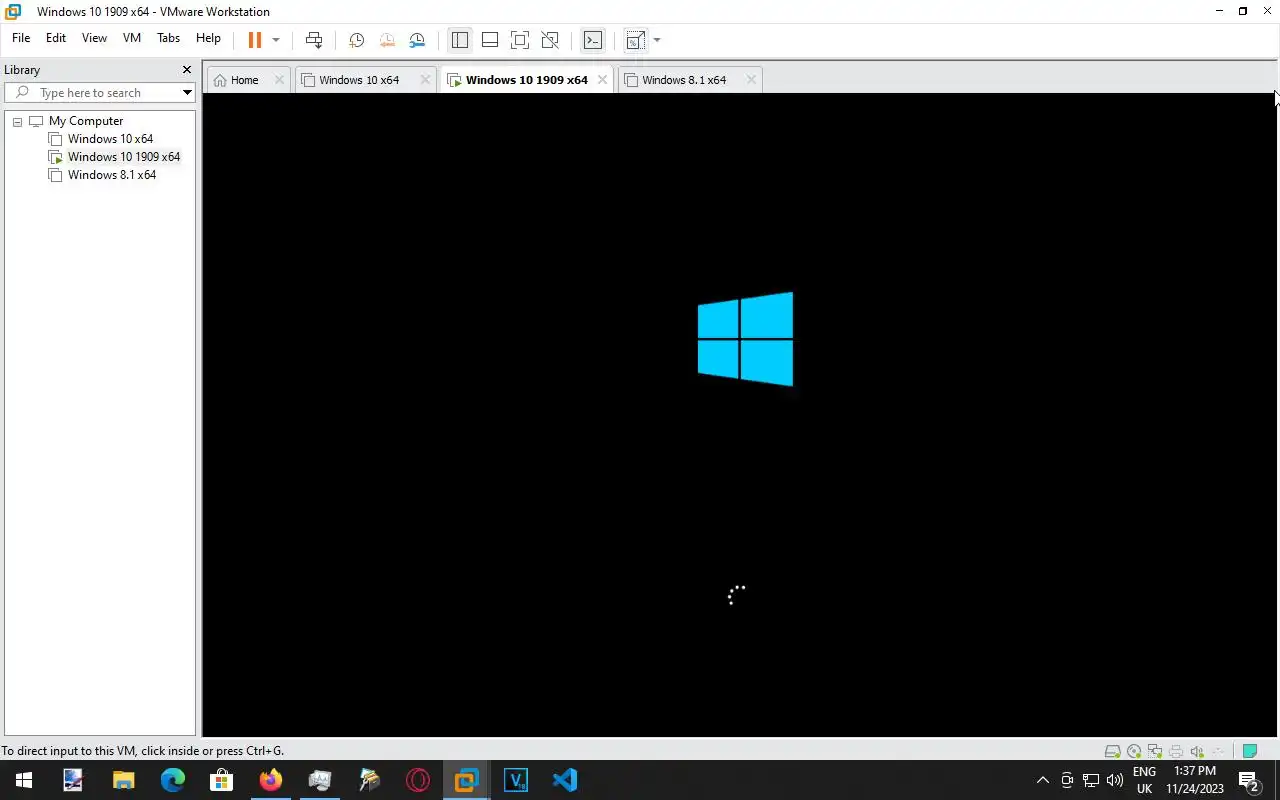Screen dimensions: 1280x800
Task: Close the Windows 10 1909 x64 tab
Action: 602,80
